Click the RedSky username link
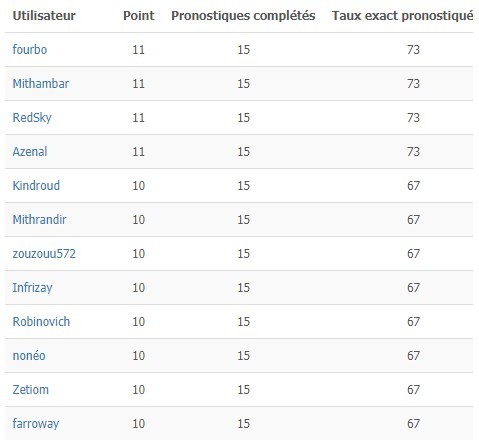The image size is (479, 440). click(x=32, y=118)
